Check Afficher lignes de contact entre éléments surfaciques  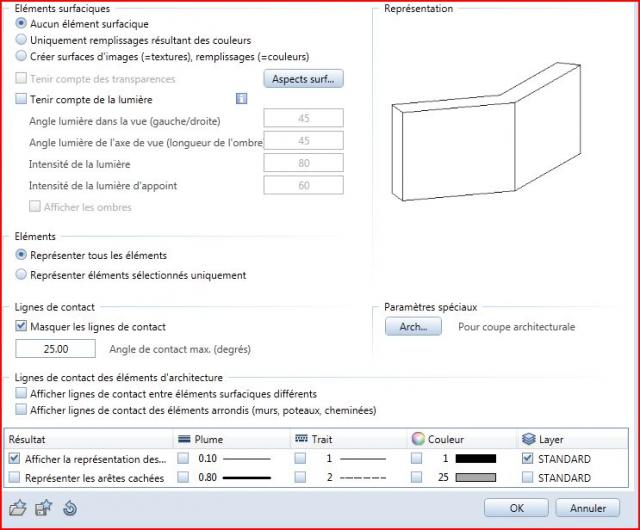tap(21, 394)
